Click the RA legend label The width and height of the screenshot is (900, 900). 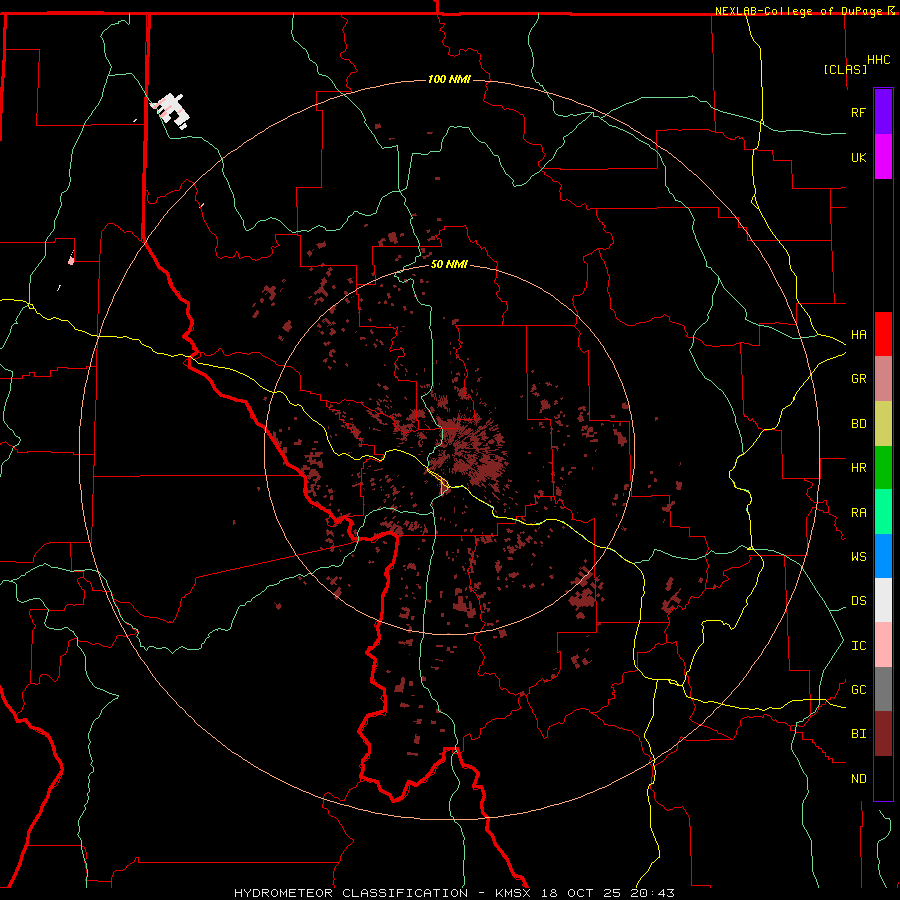point(858,513)
